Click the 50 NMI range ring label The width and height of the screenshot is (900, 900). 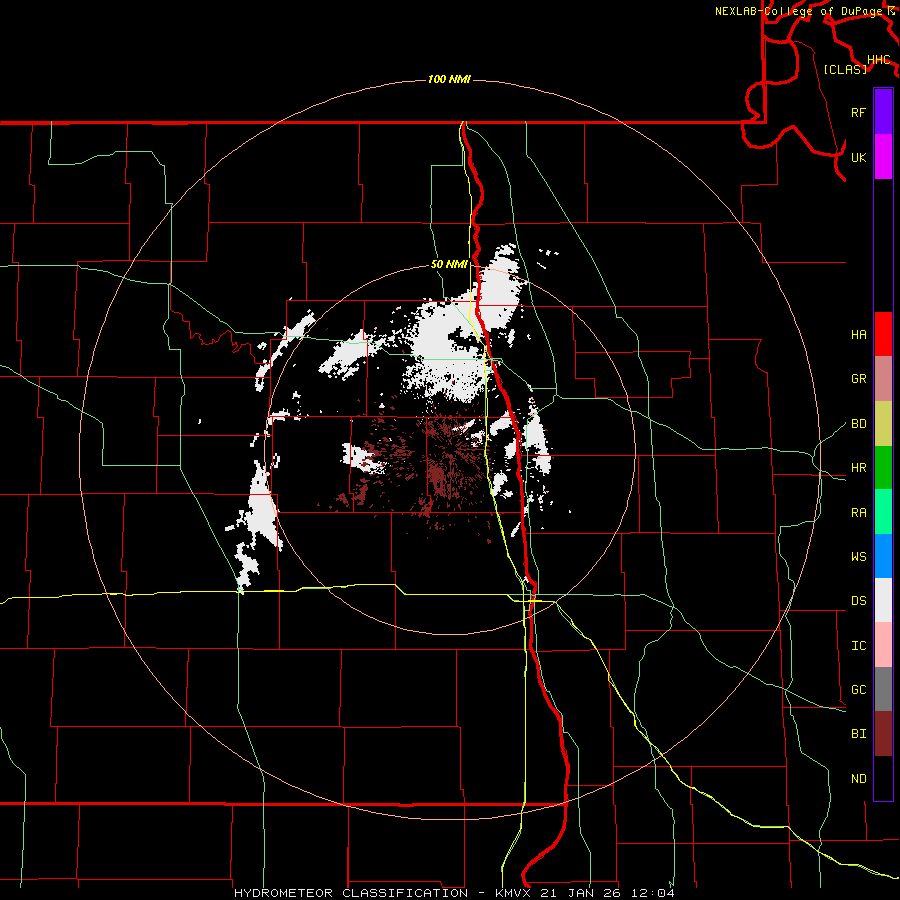point(449,265)
